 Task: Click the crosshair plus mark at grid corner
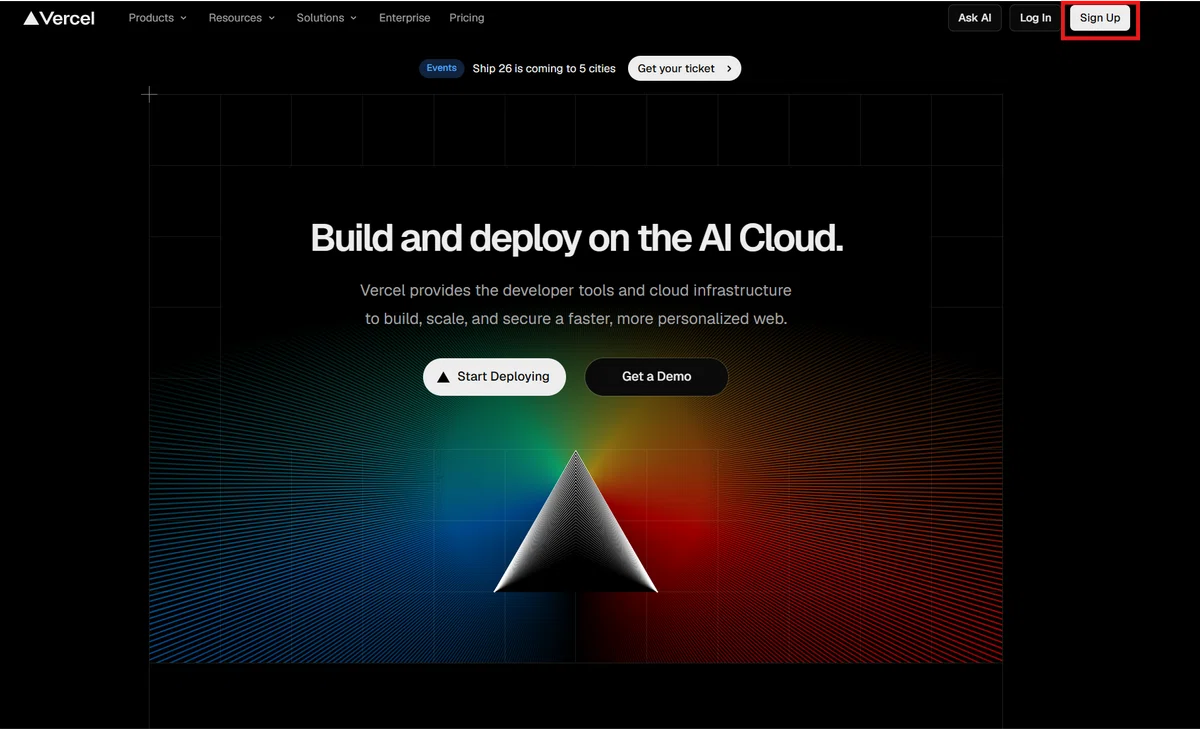pyautogui.click(x=149, y=94)
